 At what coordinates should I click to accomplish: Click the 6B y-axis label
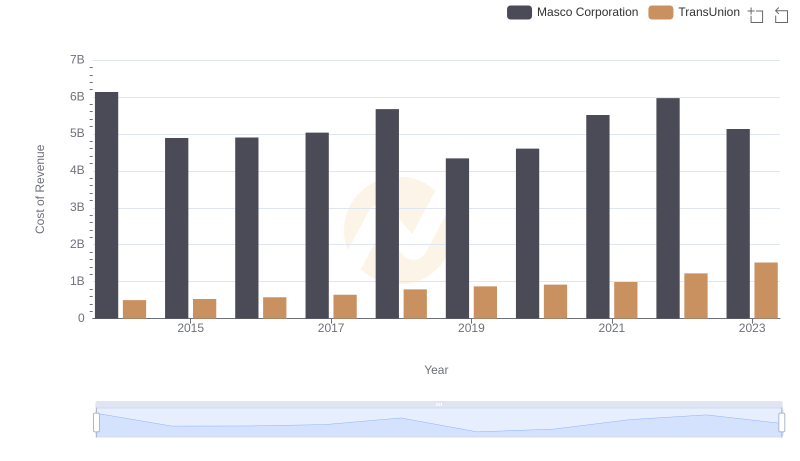coord(77,97)
